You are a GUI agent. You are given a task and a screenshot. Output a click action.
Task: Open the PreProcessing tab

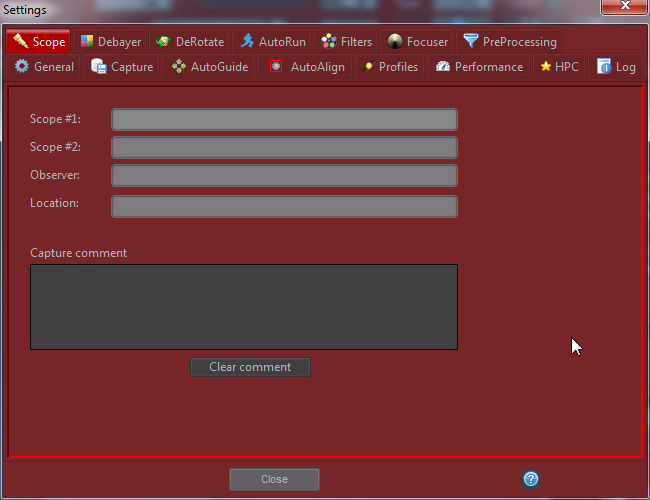click(x=510, y=42)
